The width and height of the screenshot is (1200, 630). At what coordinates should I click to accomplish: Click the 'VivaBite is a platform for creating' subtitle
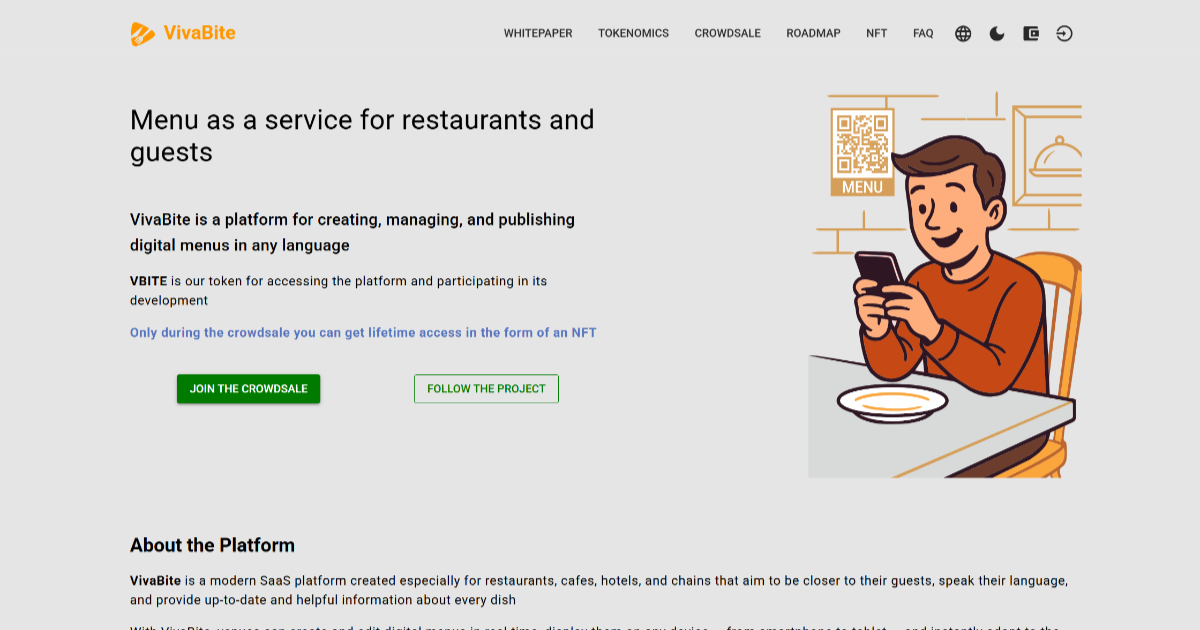352,232
